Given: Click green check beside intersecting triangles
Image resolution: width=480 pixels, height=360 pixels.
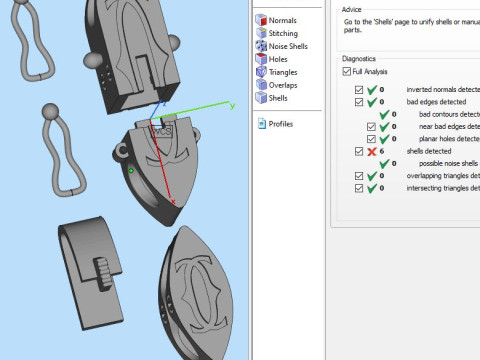Looking at the screenshot, I should pos(372,188).
